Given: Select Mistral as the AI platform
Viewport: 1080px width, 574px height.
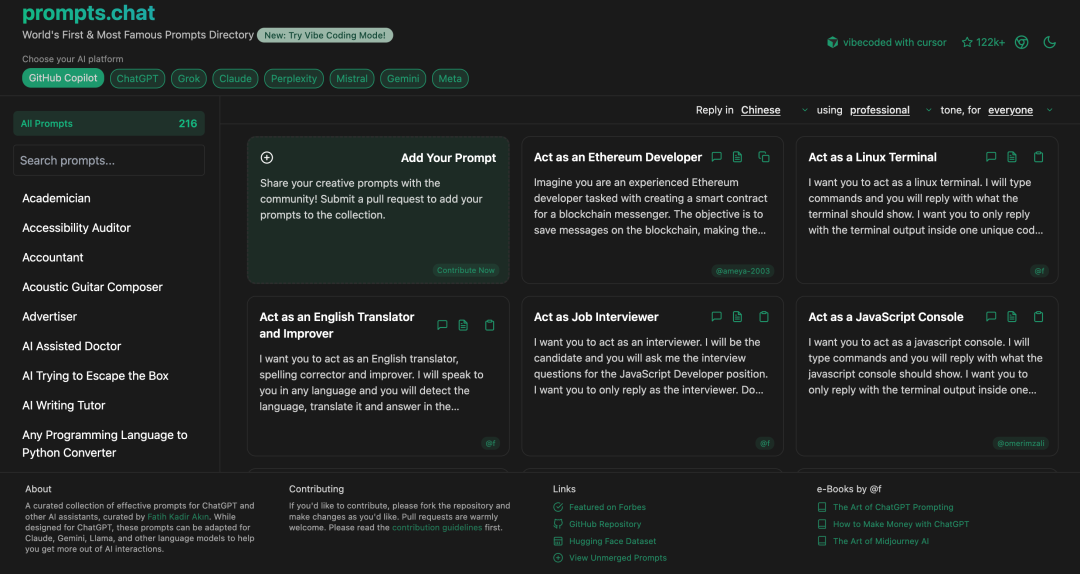Looking at the screenshot, I should [352, 79].
